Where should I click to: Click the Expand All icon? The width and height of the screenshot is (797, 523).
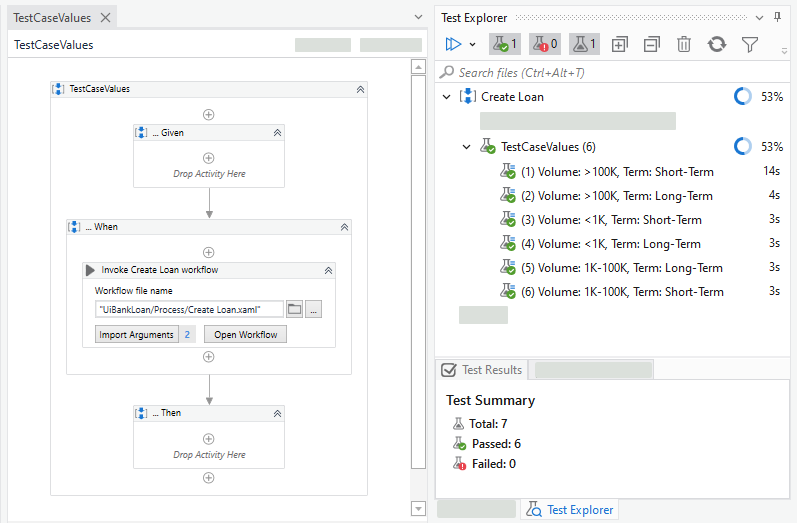coord(620,44)
